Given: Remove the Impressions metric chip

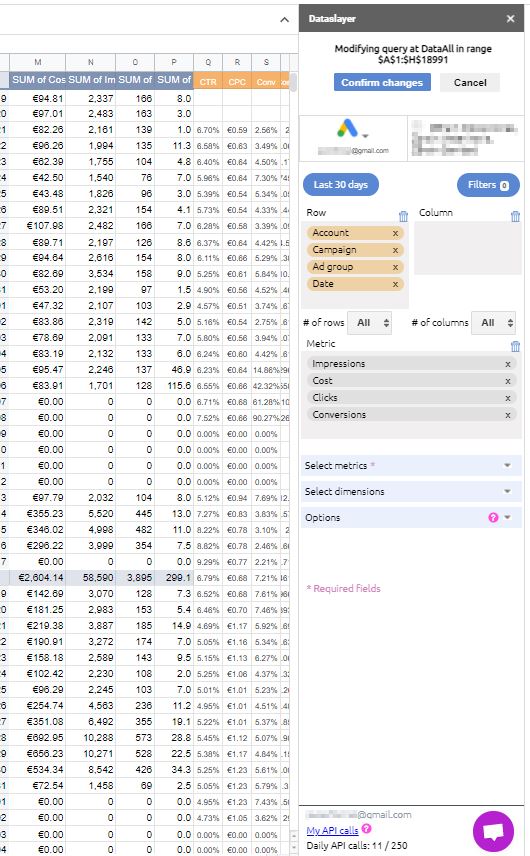Looking at the screenshot, I should [x=508, y=364].
